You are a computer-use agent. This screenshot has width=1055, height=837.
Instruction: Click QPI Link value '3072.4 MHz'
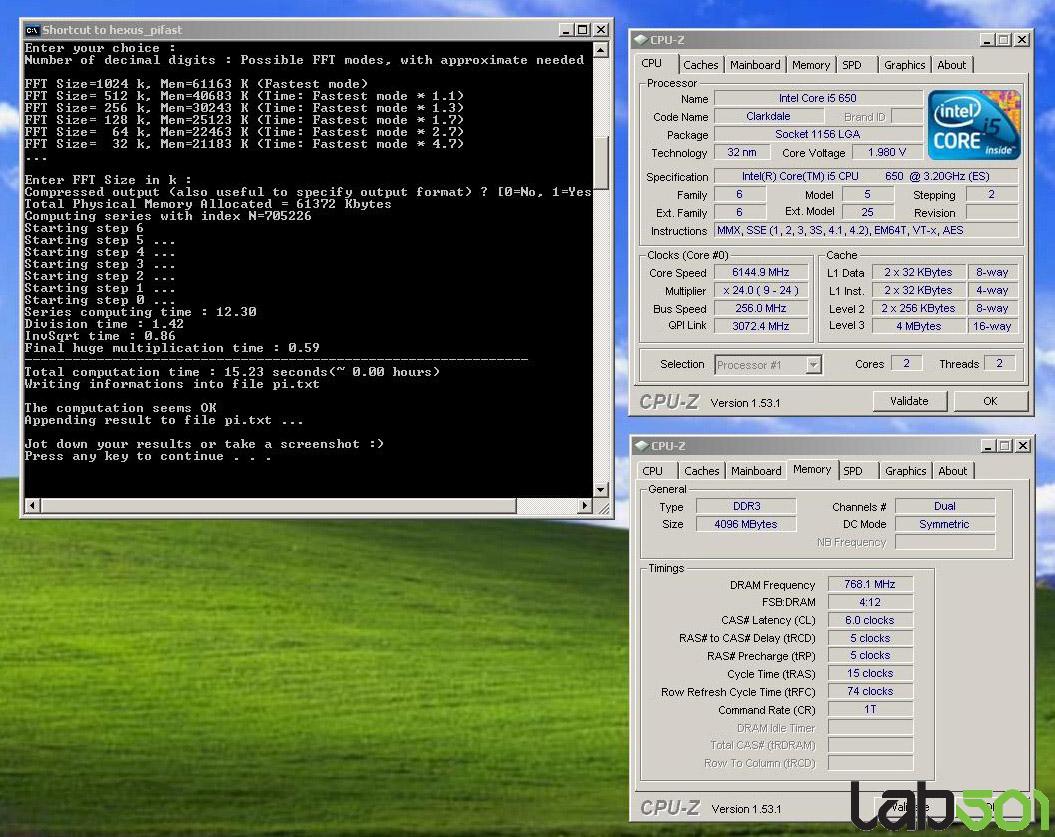[760, 326]
